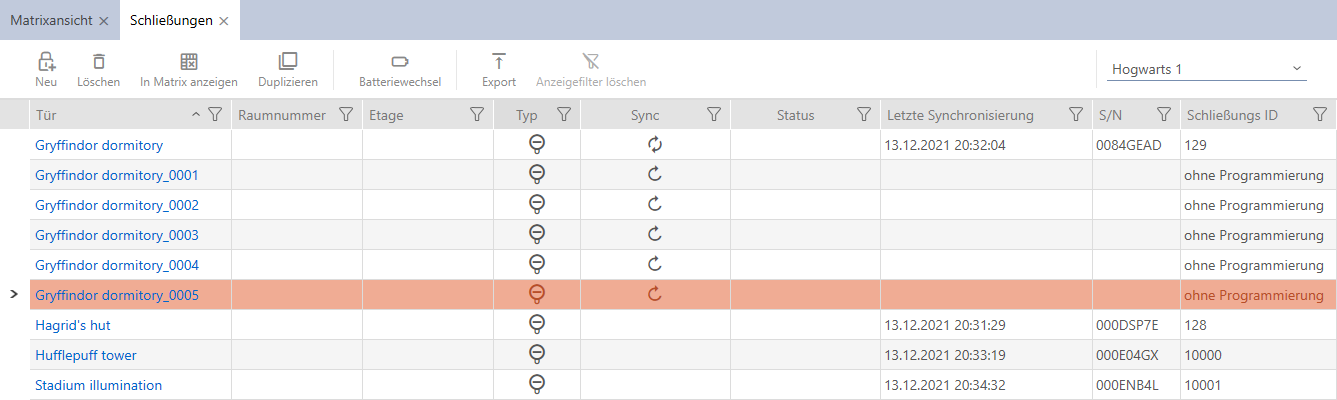This screenshot has height=400, width=1337.
Task: Click the Batteriewechsel battery icon
Action: click(x=400, y=62)
